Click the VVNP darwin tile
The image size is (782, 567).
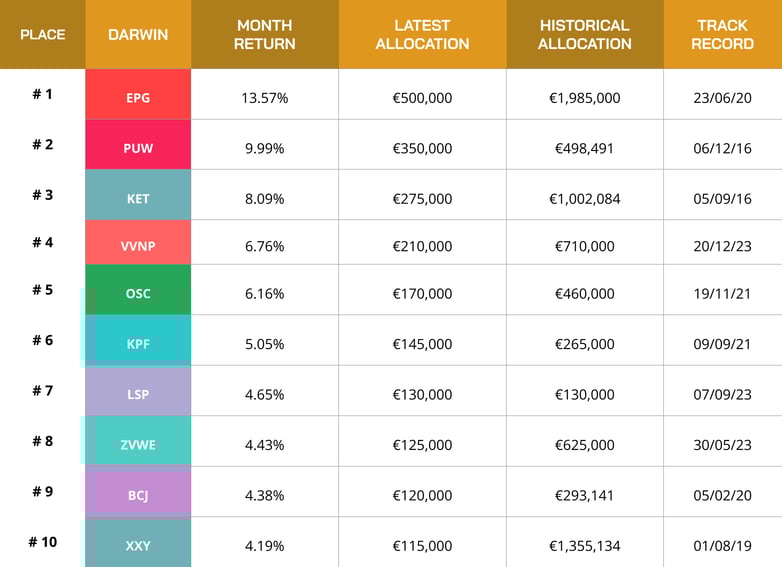tap(138, 244)
